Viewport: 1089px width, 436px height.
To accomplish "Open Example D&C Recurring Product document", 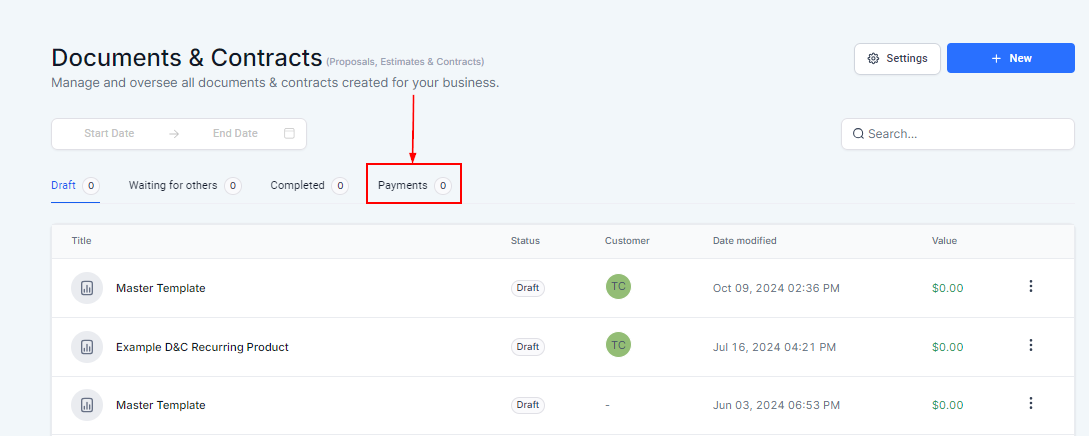I will click(202, 346).
